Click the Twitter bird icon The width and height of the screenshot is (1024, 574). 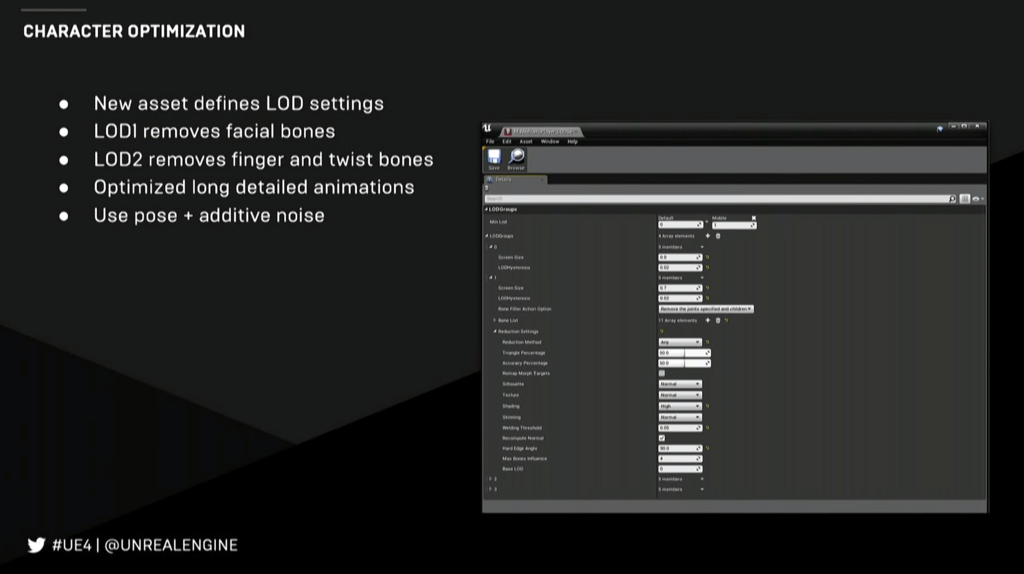point(37,545)
